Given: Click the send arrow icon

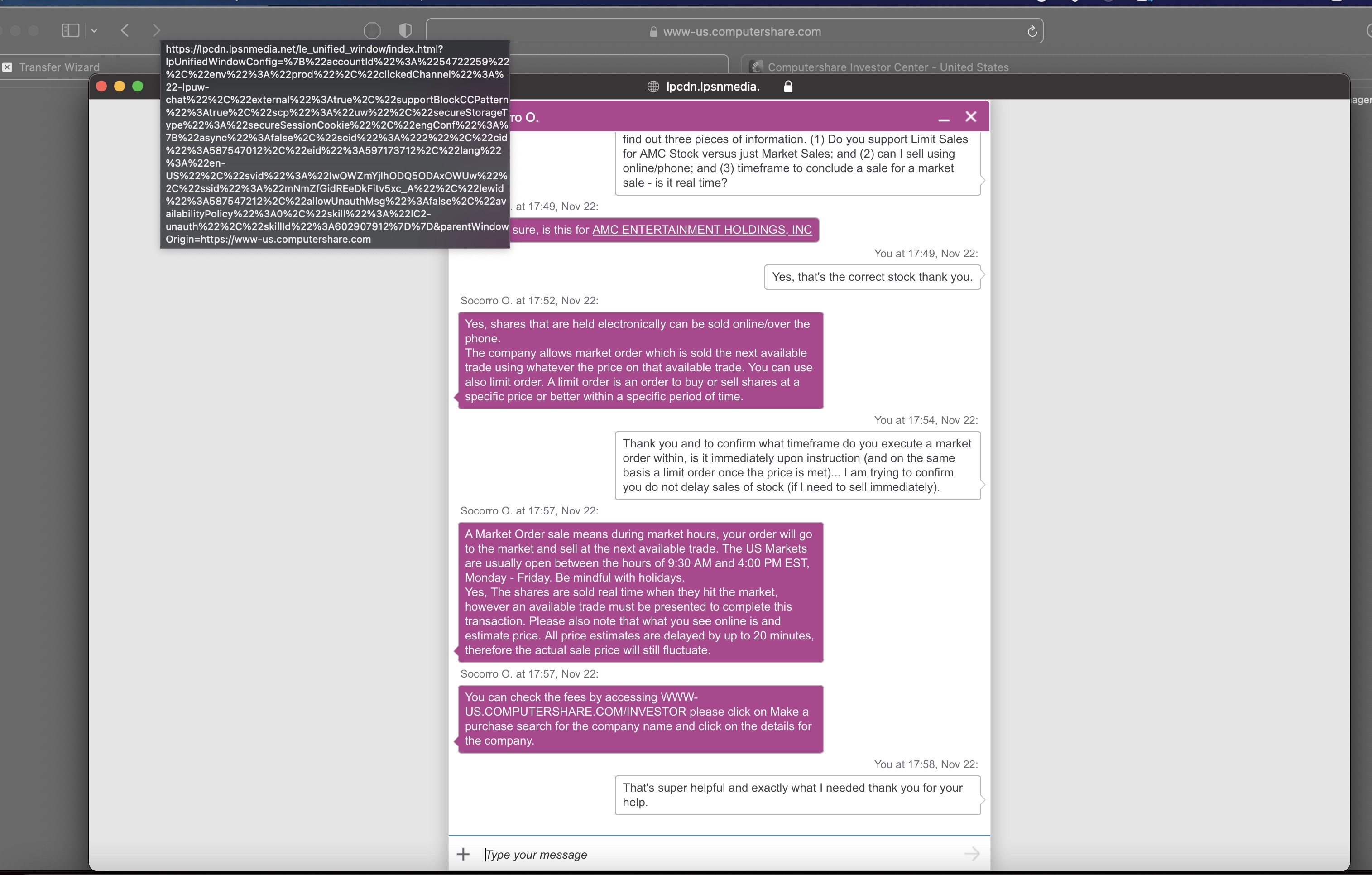Looking at the screenshot, I should [x=971, y=854].
